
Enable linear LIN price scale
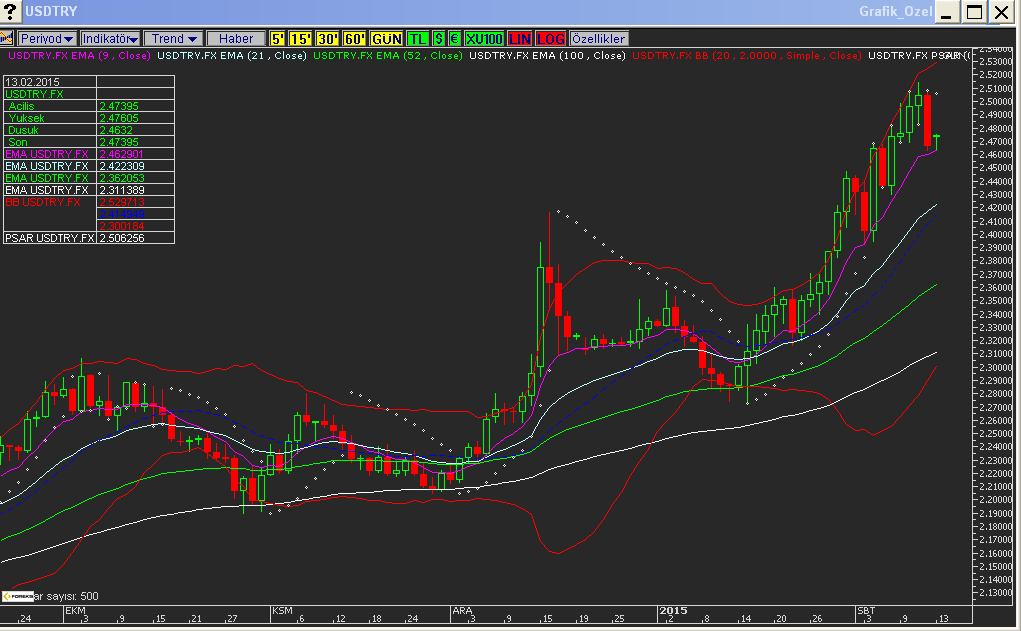520,38
